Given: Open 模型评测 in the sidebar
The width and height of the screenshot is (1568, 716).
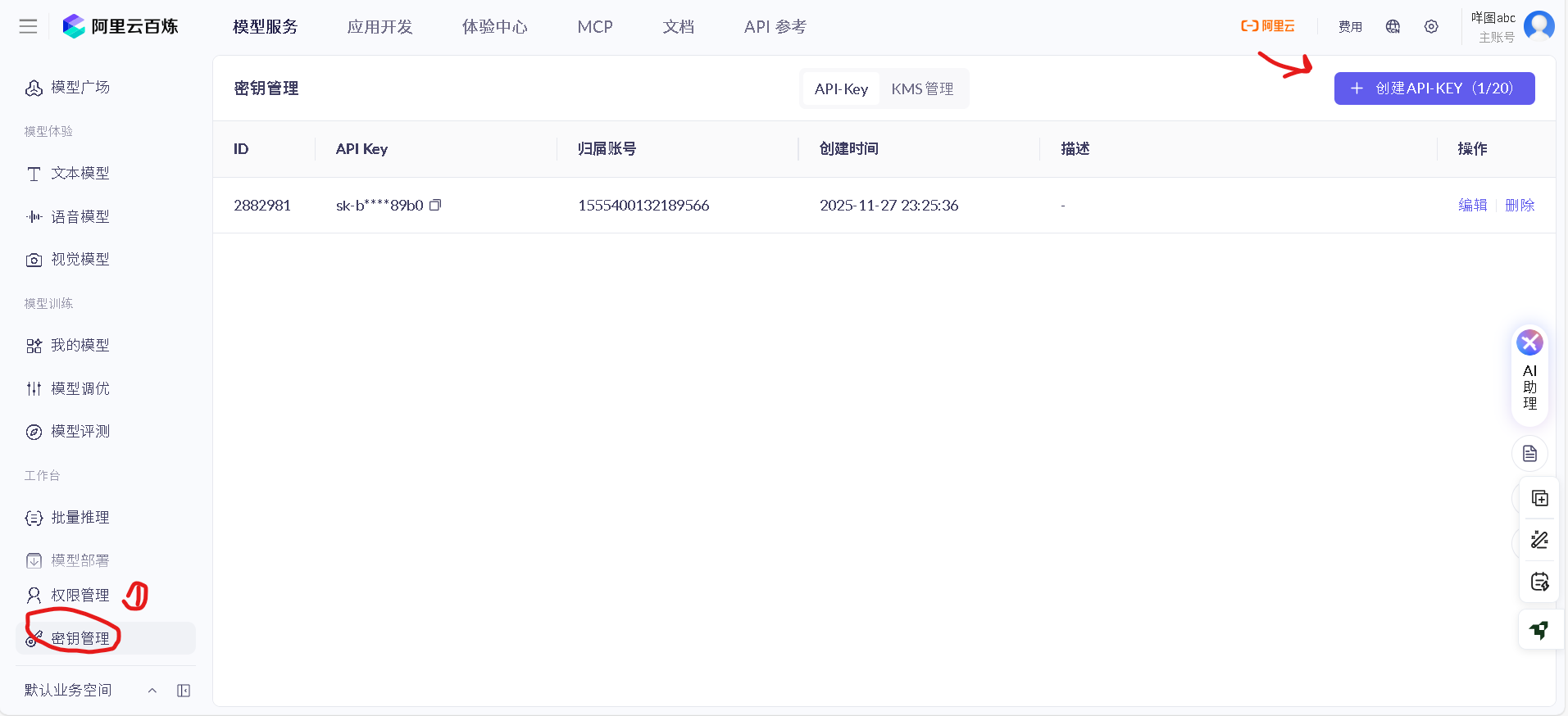Looking at the screenshot, I should (80, 432).
